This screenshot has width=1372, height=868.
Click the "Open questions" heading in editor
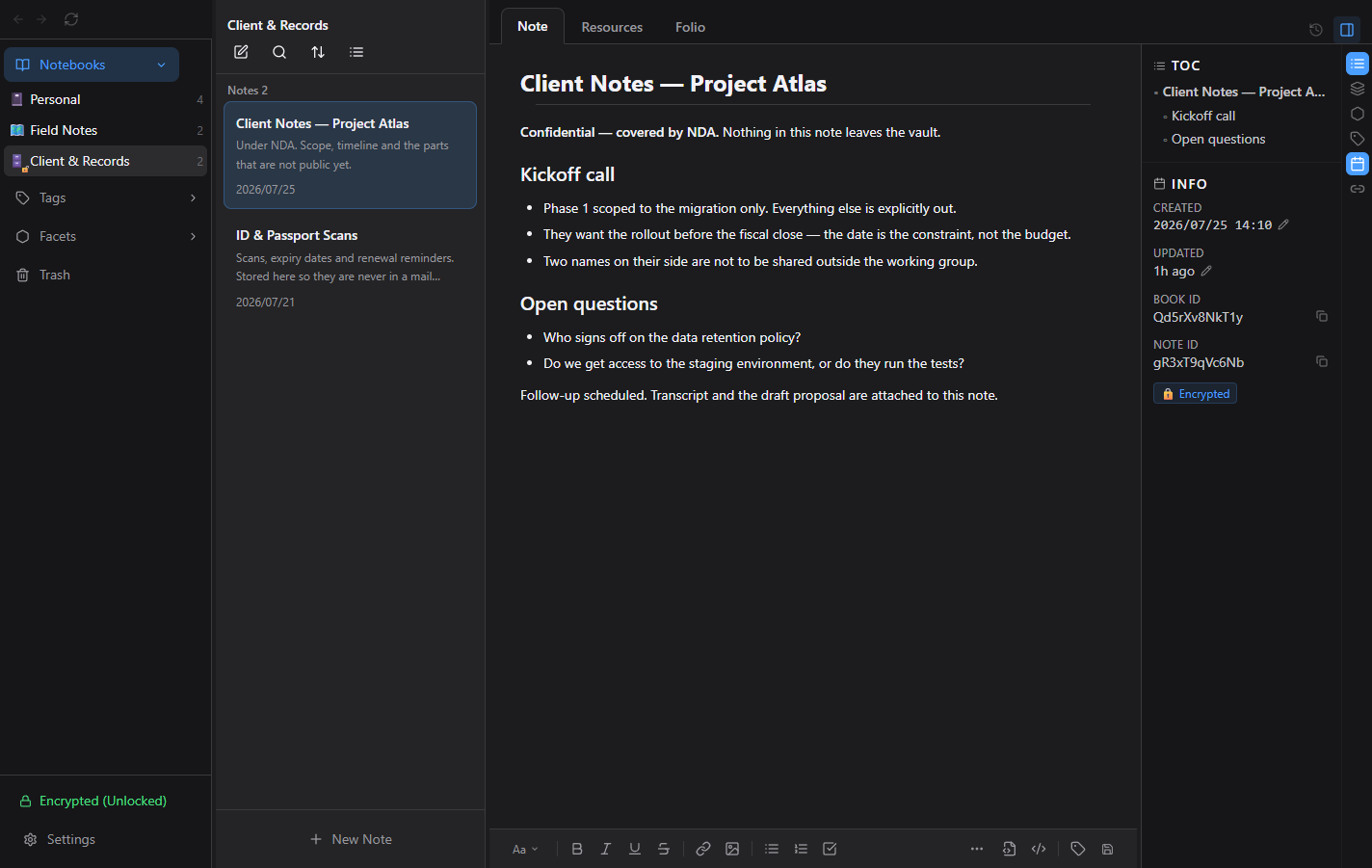click(589, 303)
